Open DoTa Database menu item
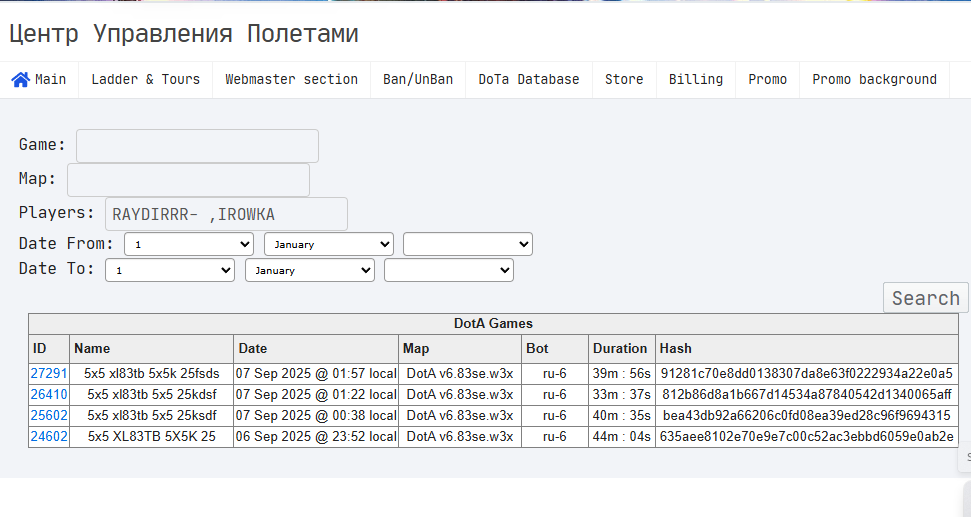Screen dimensions: 971x517 pyautogui.click(x=529, y=80)
